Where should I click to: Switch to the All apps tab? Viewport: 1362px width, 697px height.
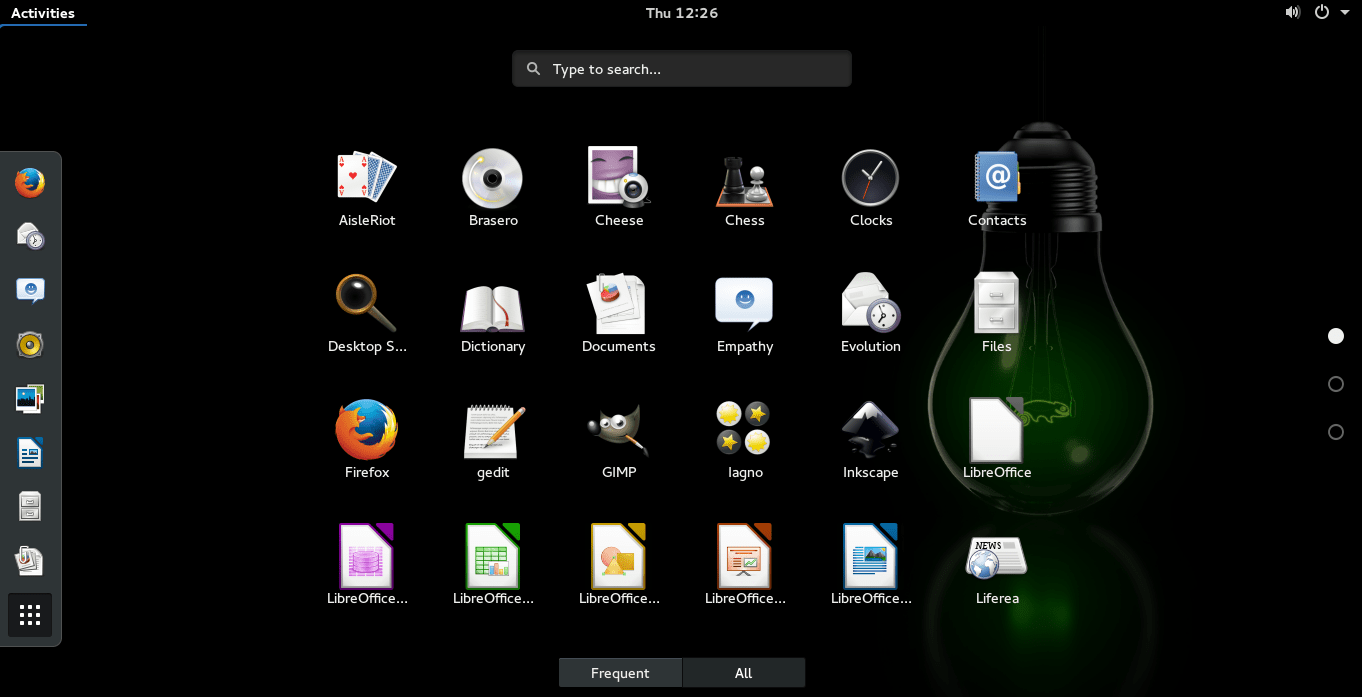click(743, 673)
